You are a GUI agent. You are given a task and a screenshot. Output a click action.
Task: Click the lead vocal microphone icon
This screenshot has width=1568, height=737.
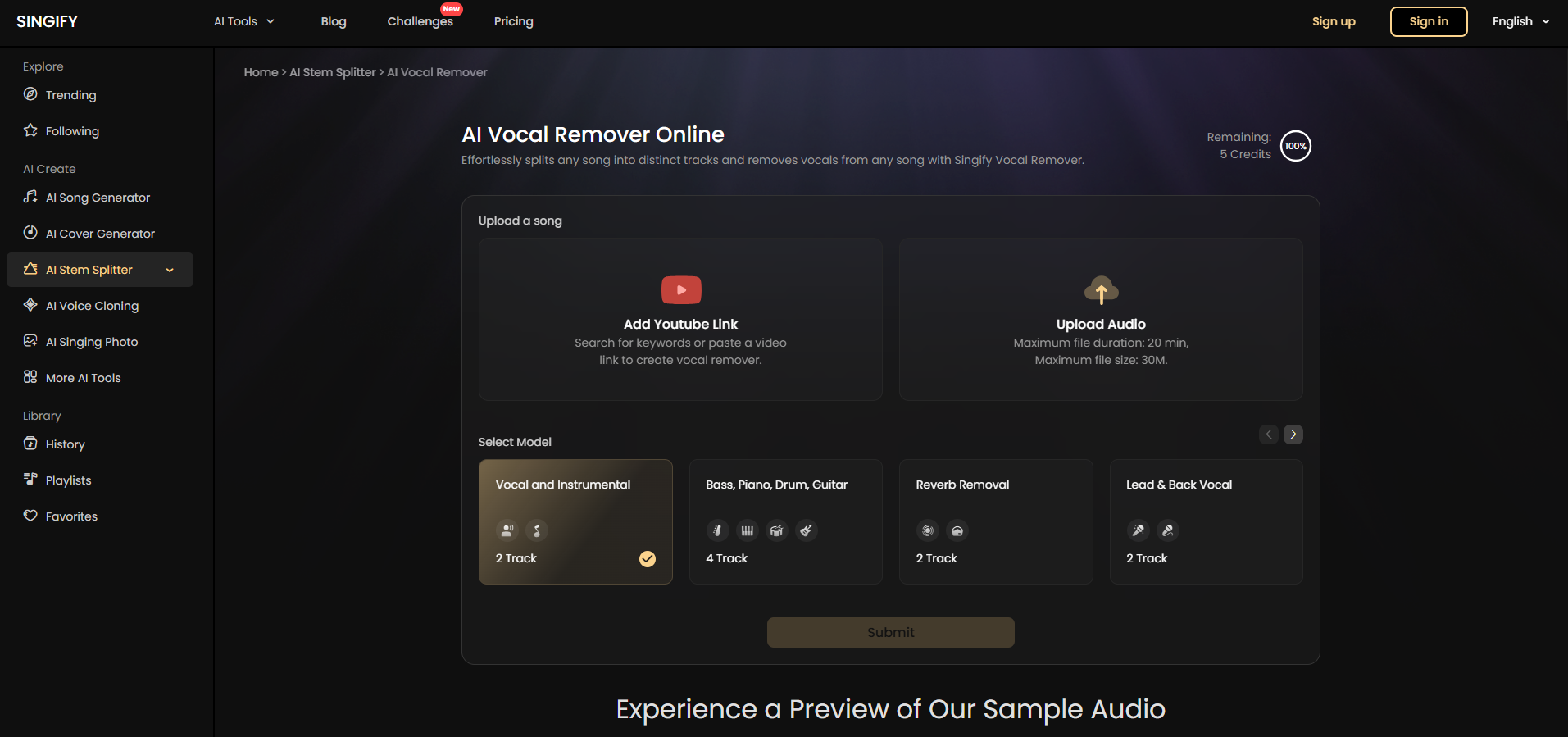1138,530
